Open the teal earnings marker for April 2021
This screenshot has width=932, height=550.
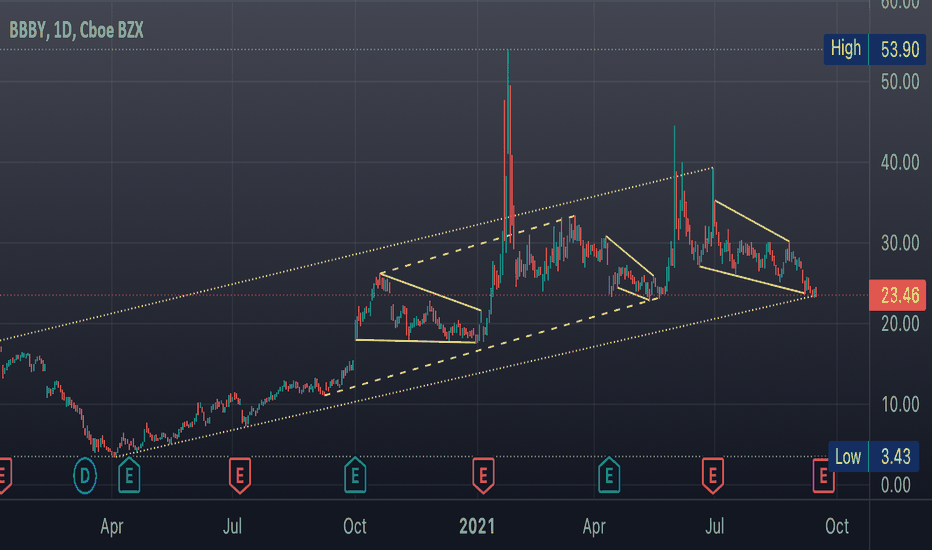point(609,475)
